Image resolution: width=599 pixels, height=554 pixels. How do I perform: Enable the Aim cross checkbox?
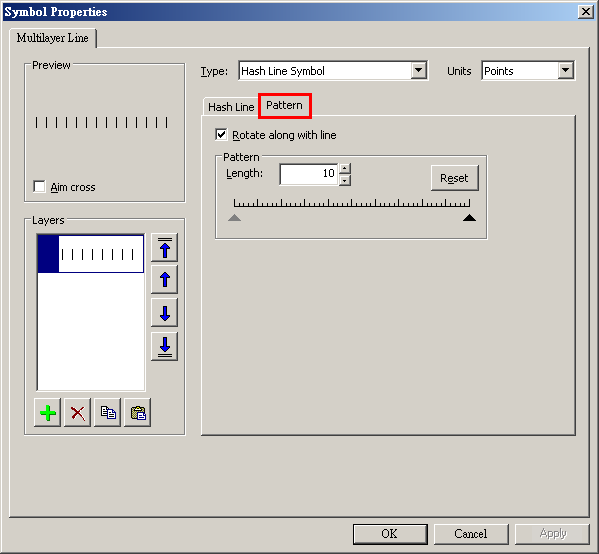(x=39, y=186)
